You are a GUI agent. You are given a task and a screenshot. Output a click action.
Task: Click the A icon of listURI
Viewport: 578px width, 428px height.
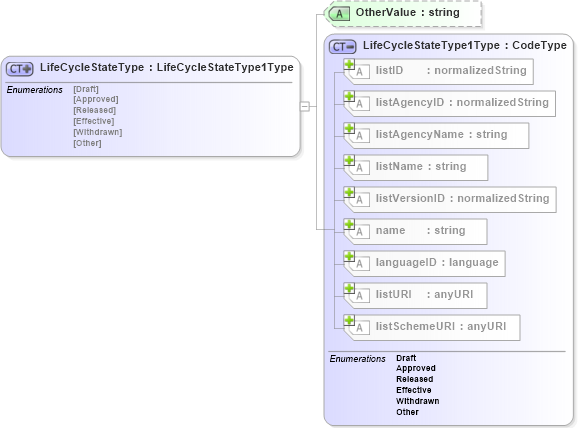[x=359, y=296]
